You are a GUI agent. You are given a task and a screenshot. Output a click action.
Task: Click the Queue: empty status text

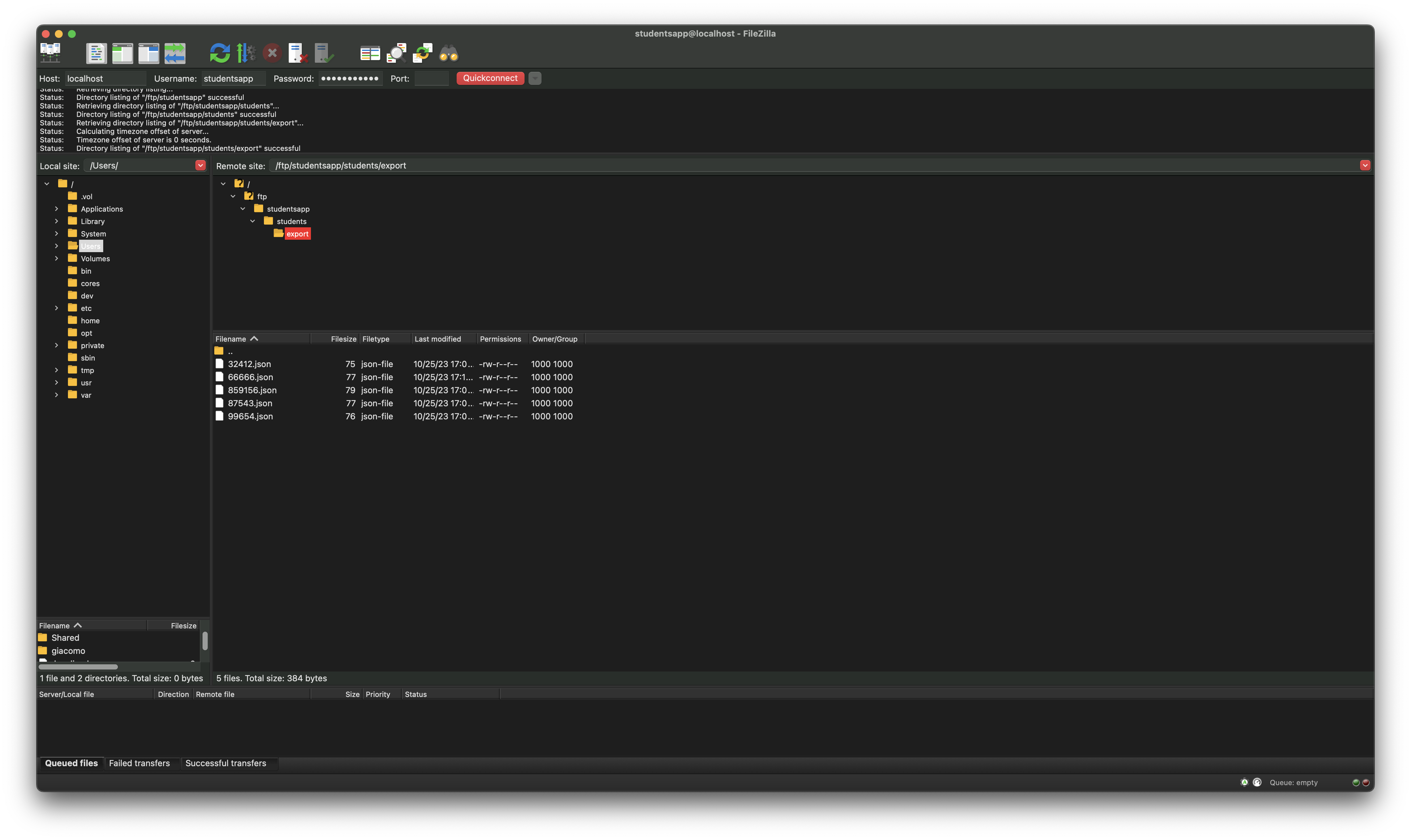tap(1293, 782)
